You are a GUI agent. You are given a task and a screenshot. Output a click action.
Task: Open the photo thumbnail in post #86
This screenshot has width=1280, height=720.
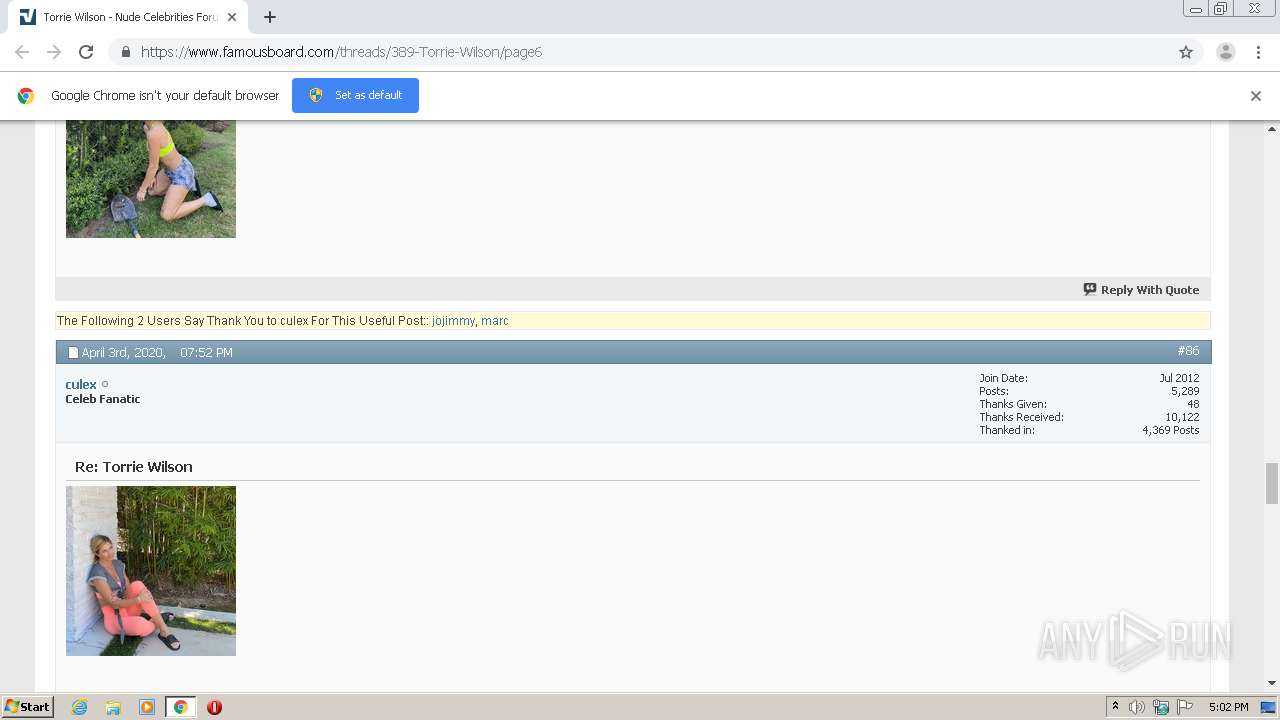click(x=151, y=571)
